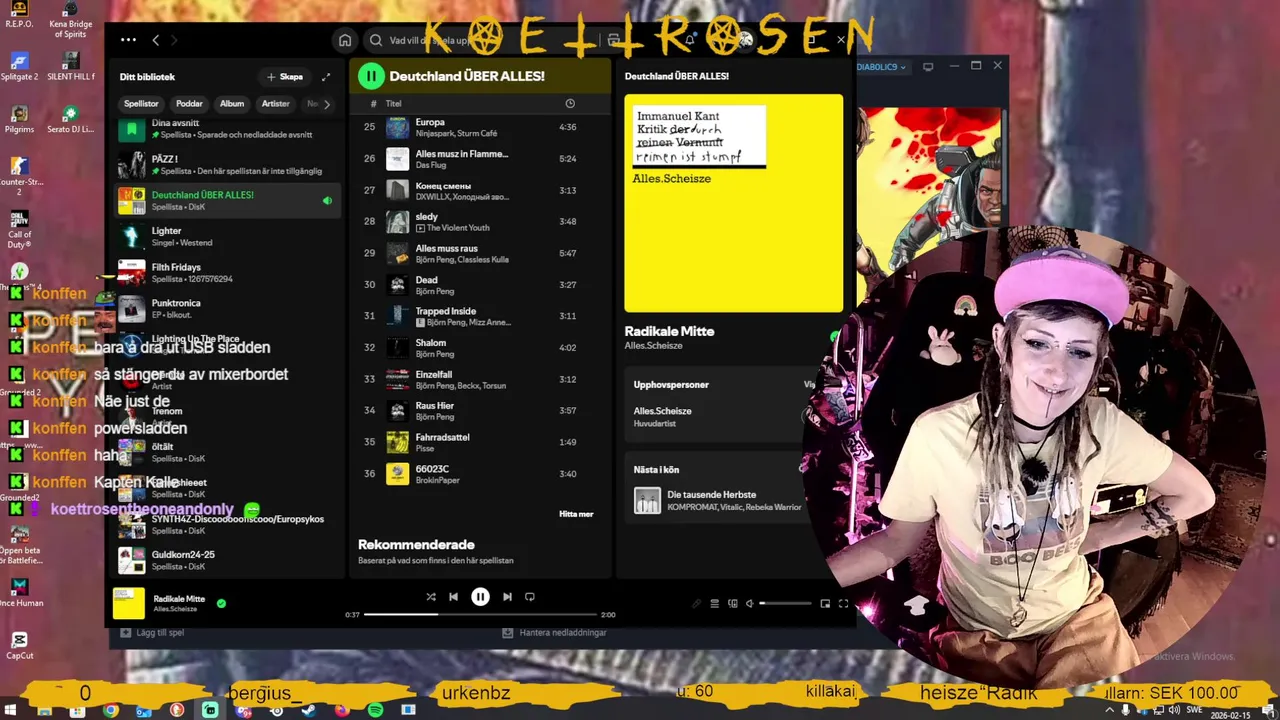Screen dimensions: 1280x720
Task: Go back in Spotify navigation
Action: click(x=155, y=40)
